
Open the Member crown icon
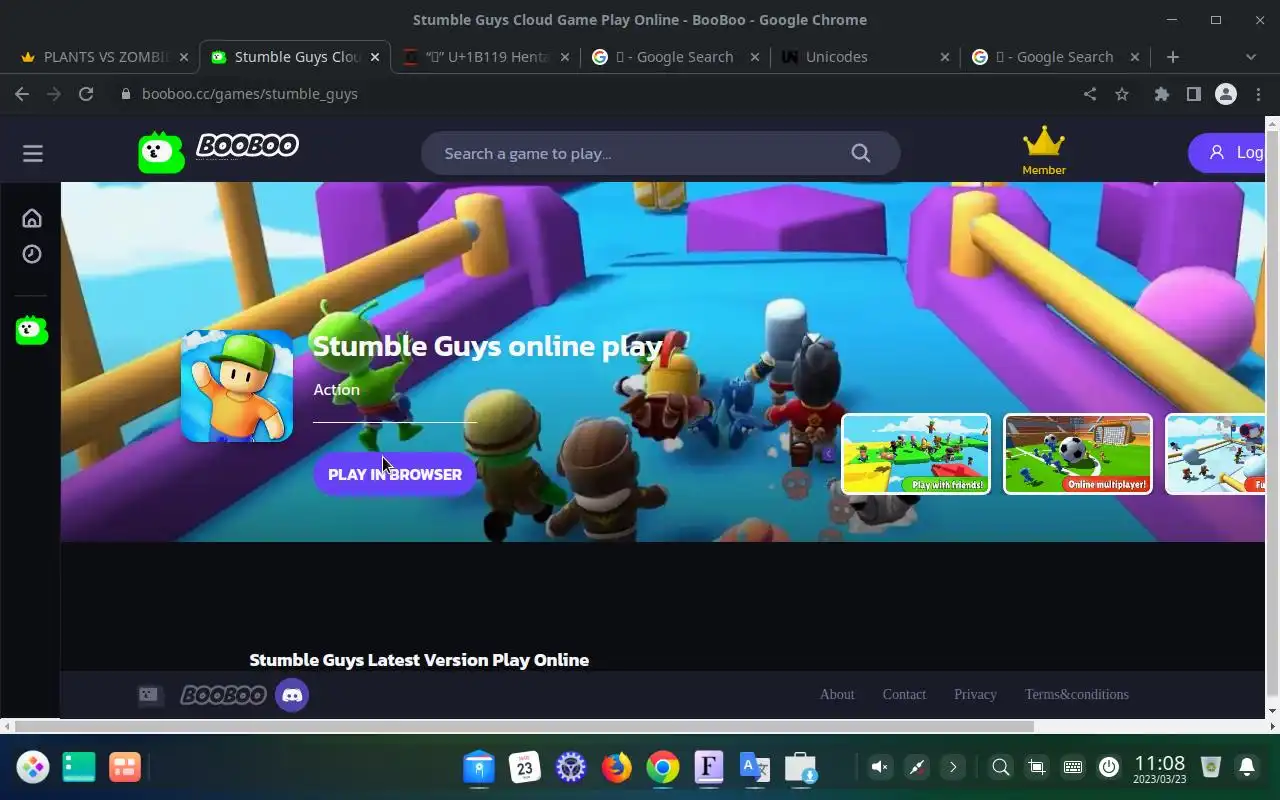(1044, 151)
